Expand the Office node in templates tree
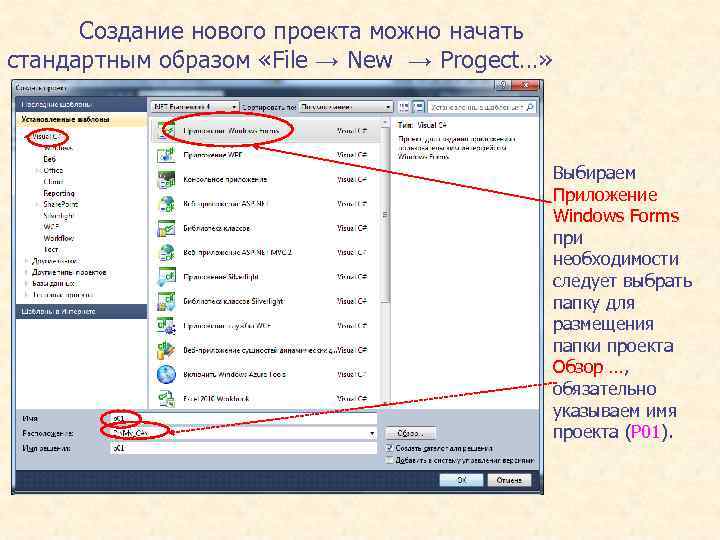Screen dimensions: 720x540 (37, 170)
